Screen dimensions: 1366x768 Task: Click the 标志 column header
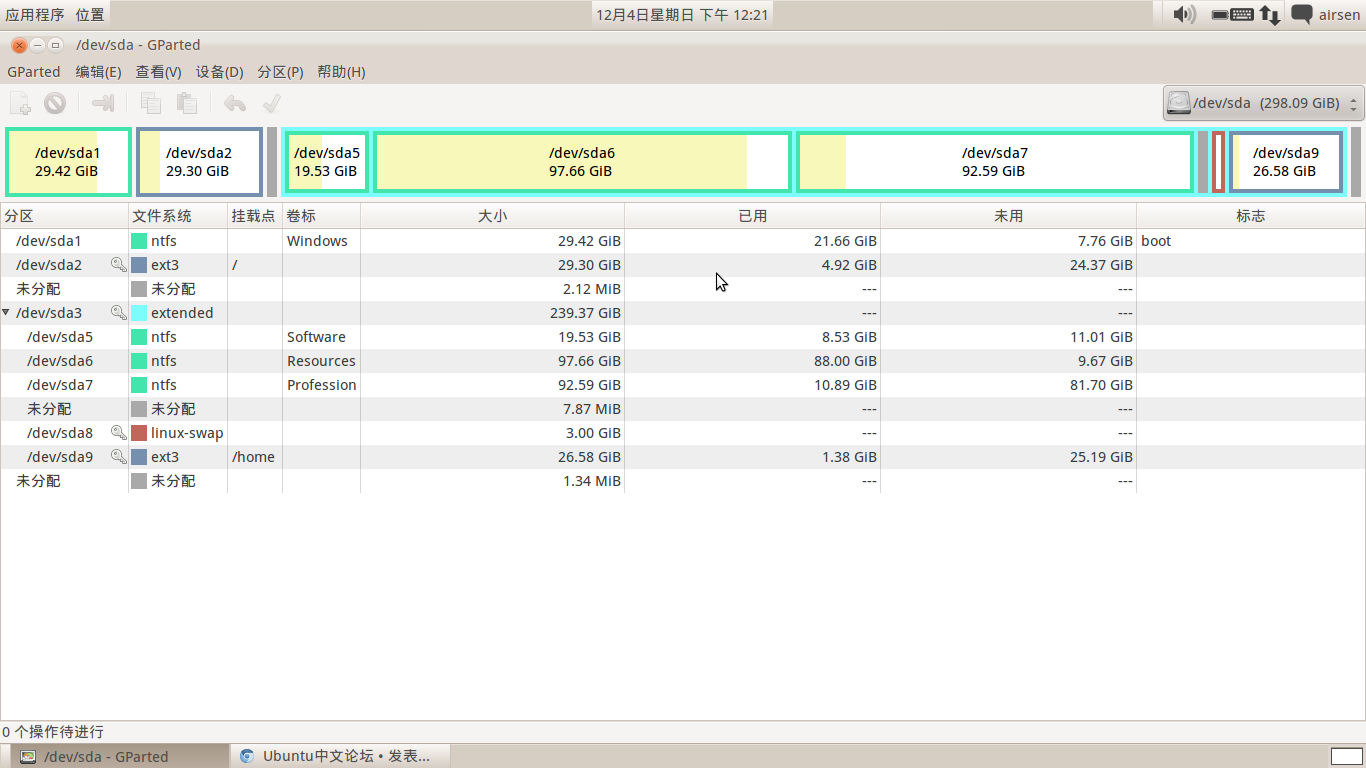click(1251, 216)
